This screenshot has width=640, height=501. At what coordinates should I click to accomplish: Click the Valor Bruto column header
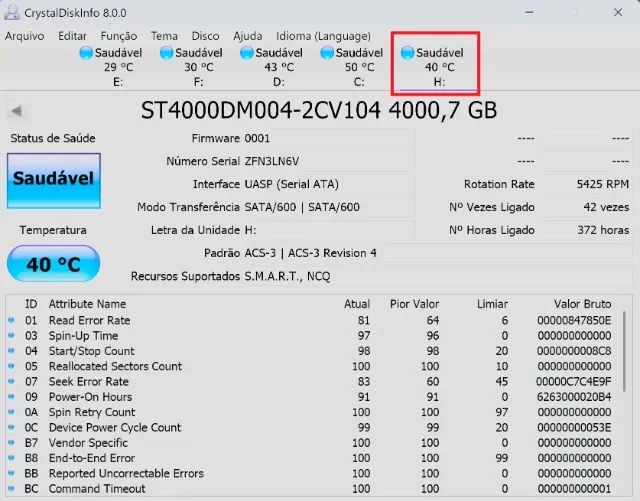pyautogui.click(x=582, y=304)
